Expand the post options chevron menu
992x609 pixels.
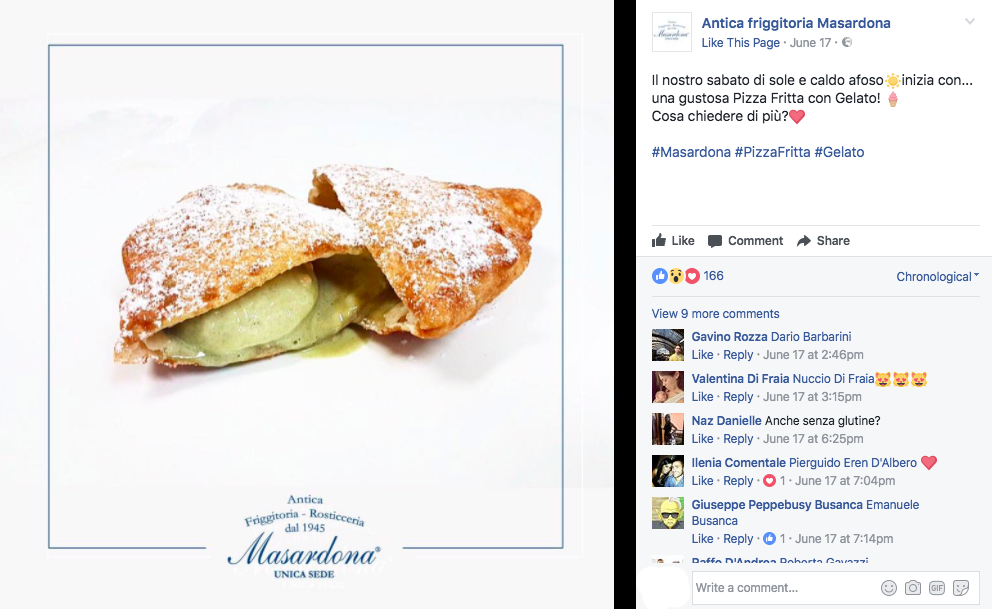(x=969, y=22)
